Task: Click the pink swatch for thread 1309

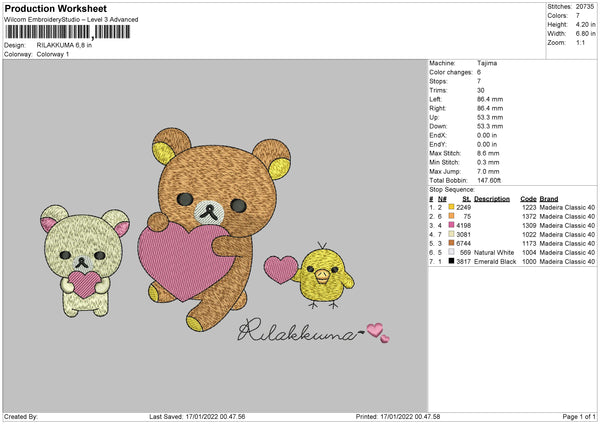Action: click(x=452, y=225)
